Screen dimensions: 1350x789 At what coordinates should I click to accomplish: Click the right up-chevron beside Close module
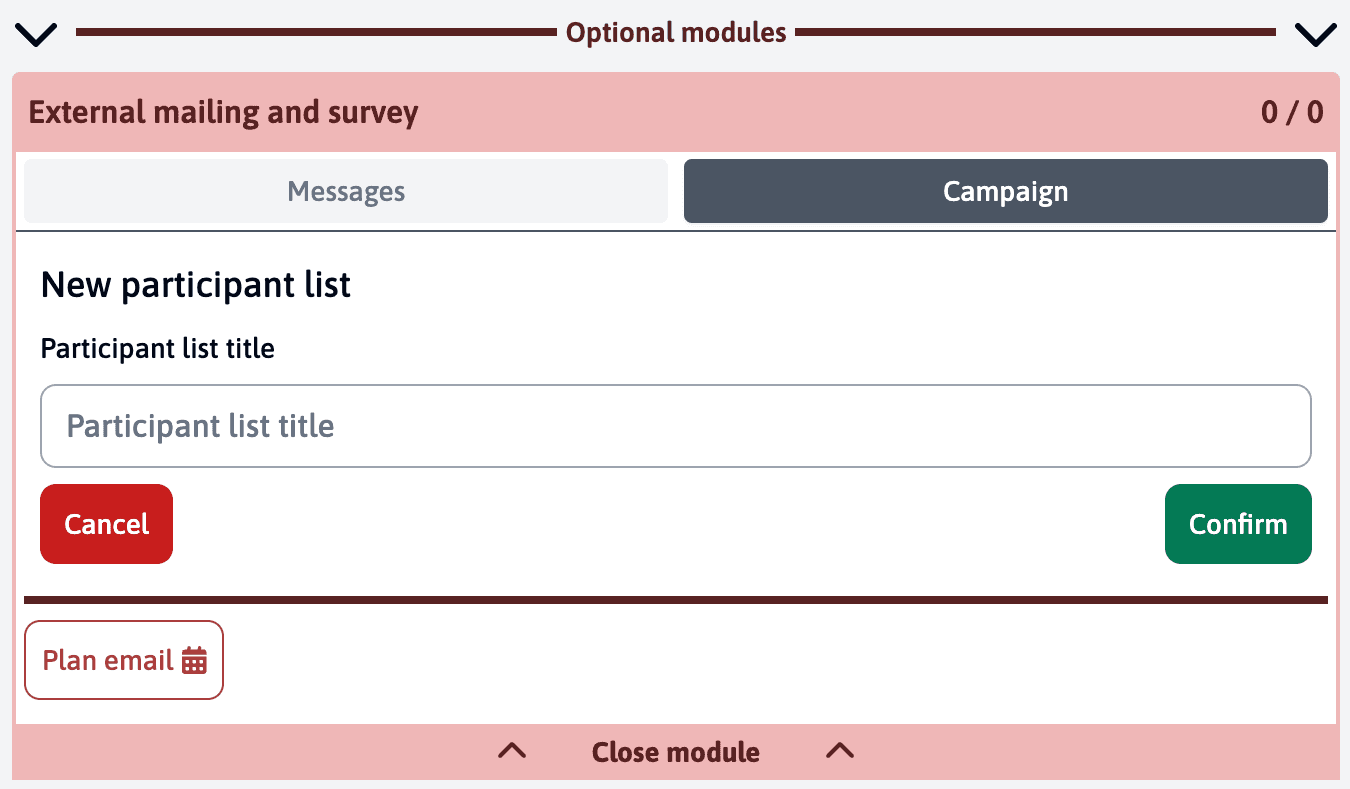[x=840, y=751]
